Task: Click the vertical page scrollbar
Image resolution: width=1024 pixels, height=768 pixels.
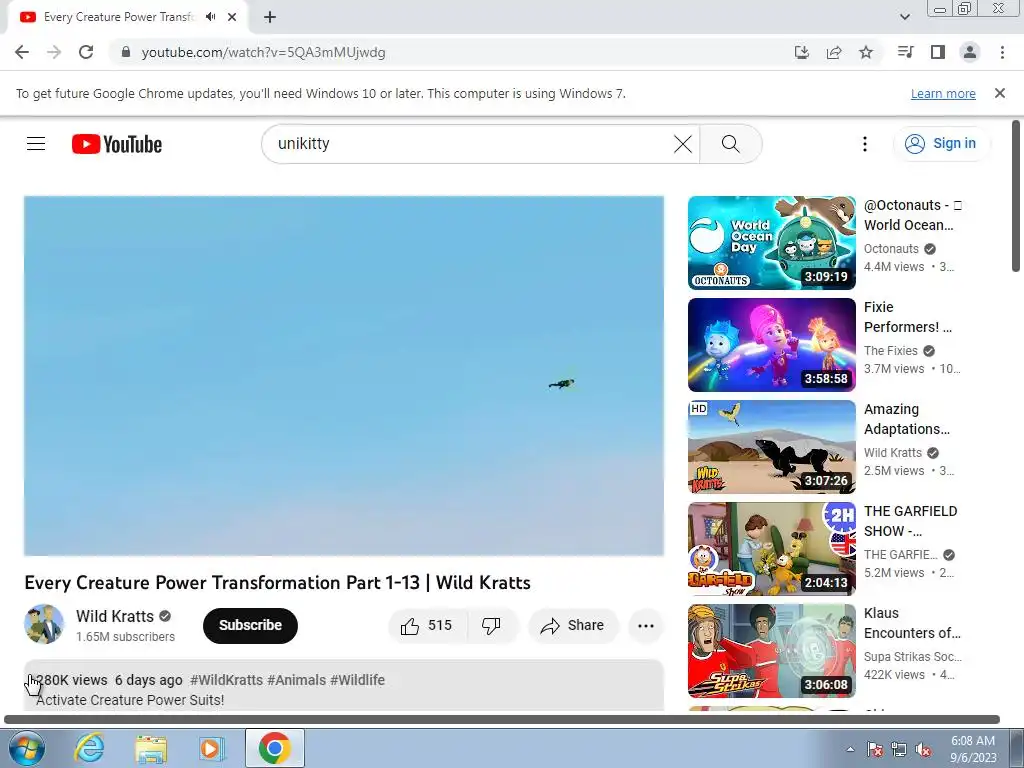Action: click(x=1016, y=196)
